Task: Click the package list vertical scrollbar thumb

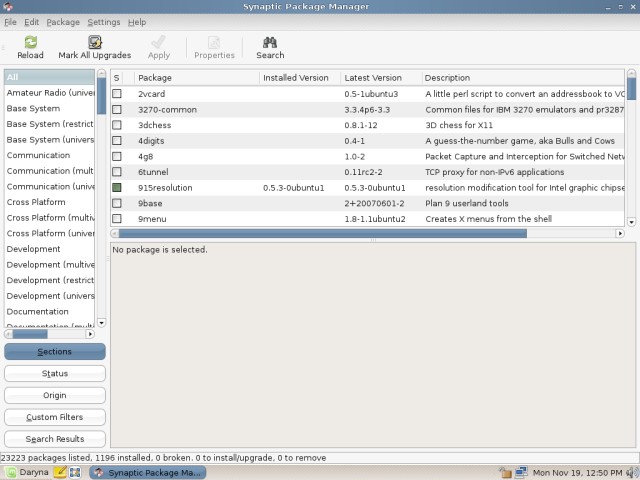Action: (x=631, y=89)
